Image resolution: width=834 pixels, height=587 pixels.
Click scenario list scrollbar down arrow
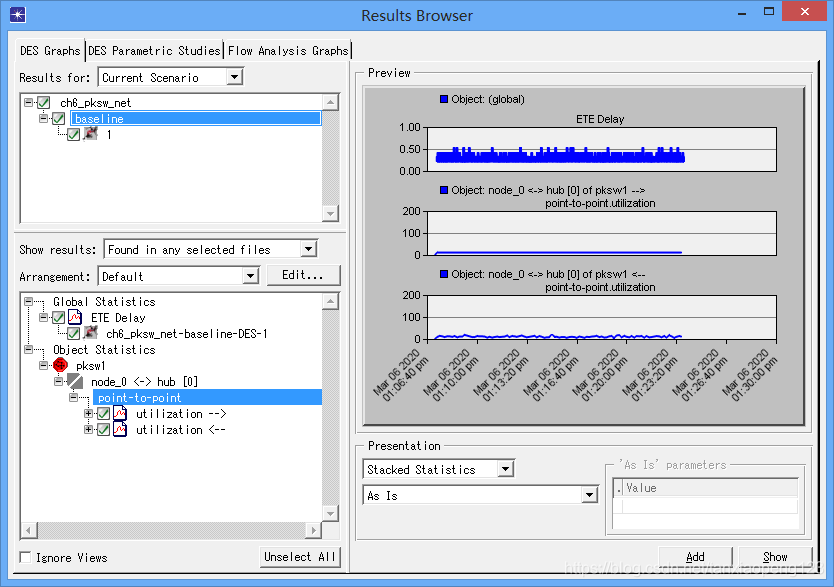(x=330, y=214)
